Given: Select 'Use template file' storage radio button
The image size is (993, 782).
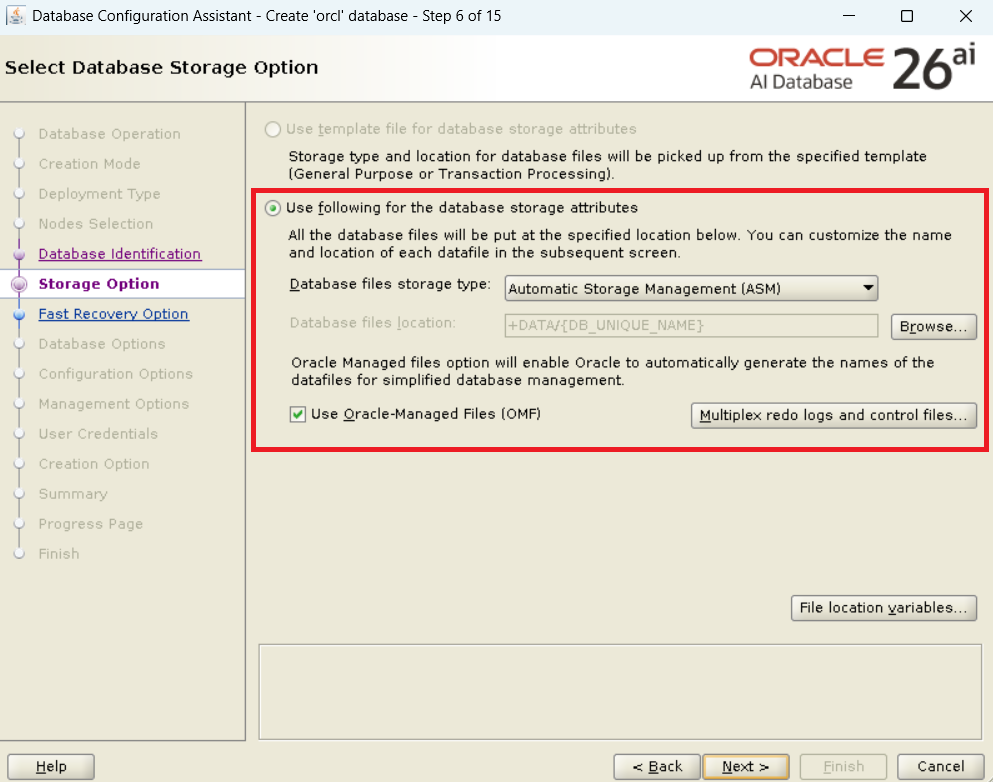Looking at the screenshot, I should coord(273,129).
